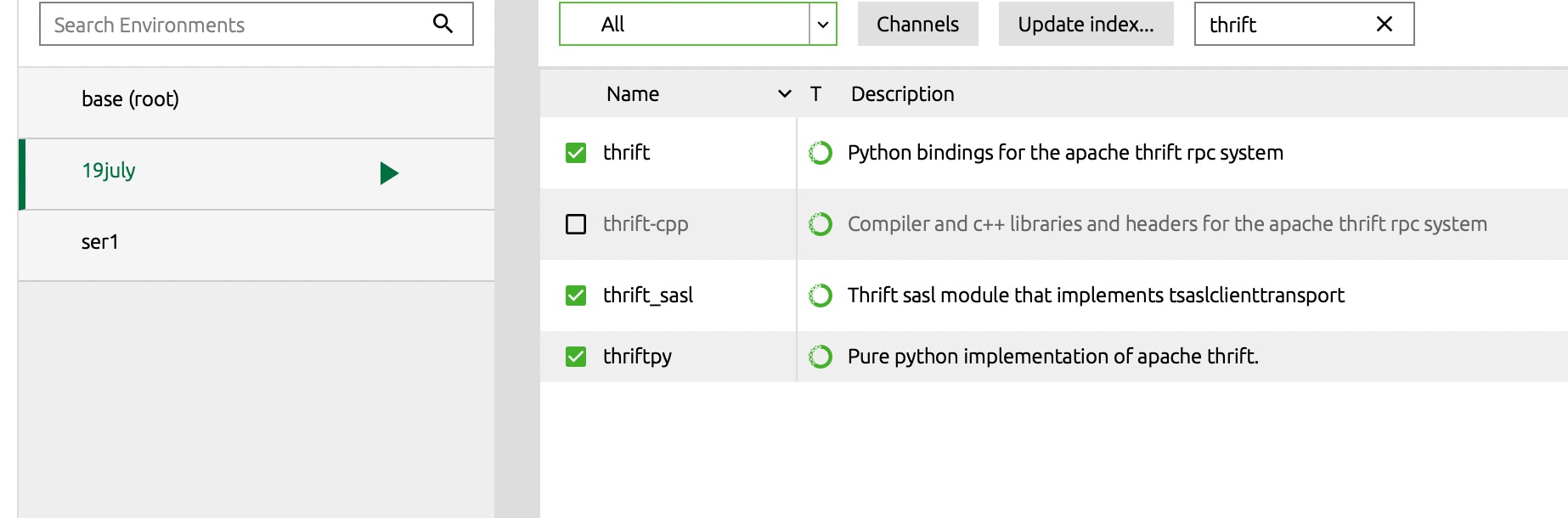The height and width of the screenshot is (518, 1568).
Task: Click the Channels button
Action: click(x=917, y=25)
